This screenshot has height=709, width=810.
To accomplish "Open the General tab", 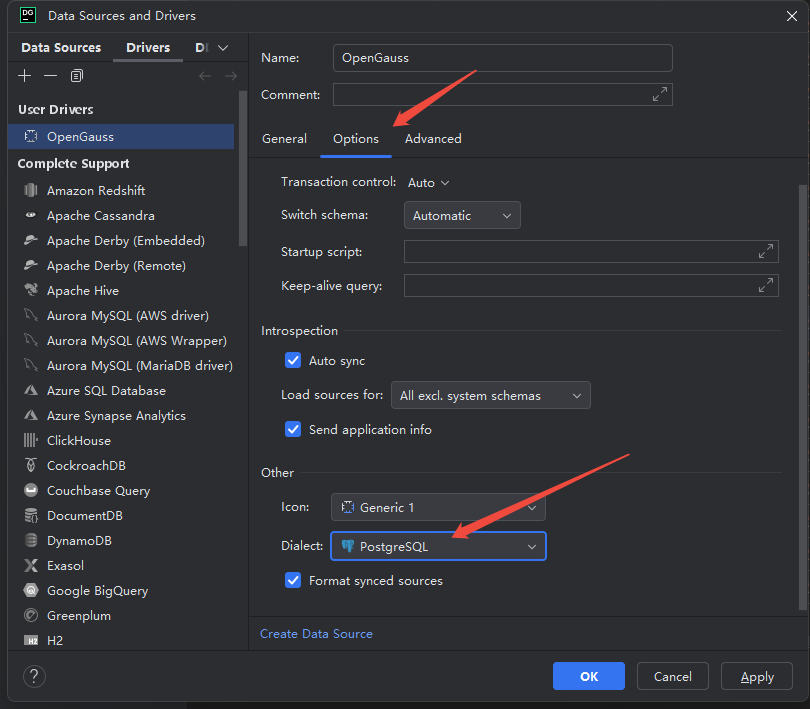I will pos(284,138).
